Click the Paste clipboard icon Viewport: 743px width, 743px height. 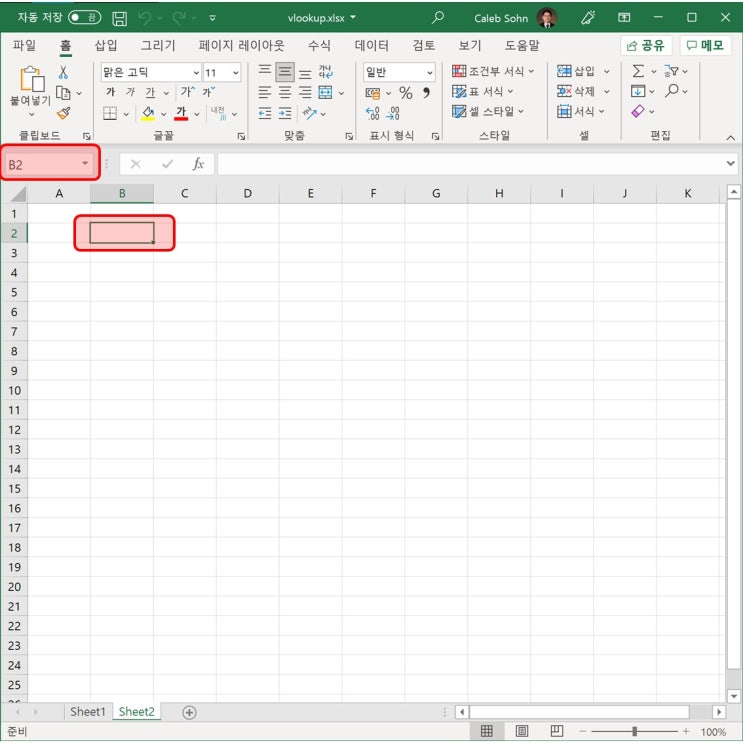(x=32, y=79)
